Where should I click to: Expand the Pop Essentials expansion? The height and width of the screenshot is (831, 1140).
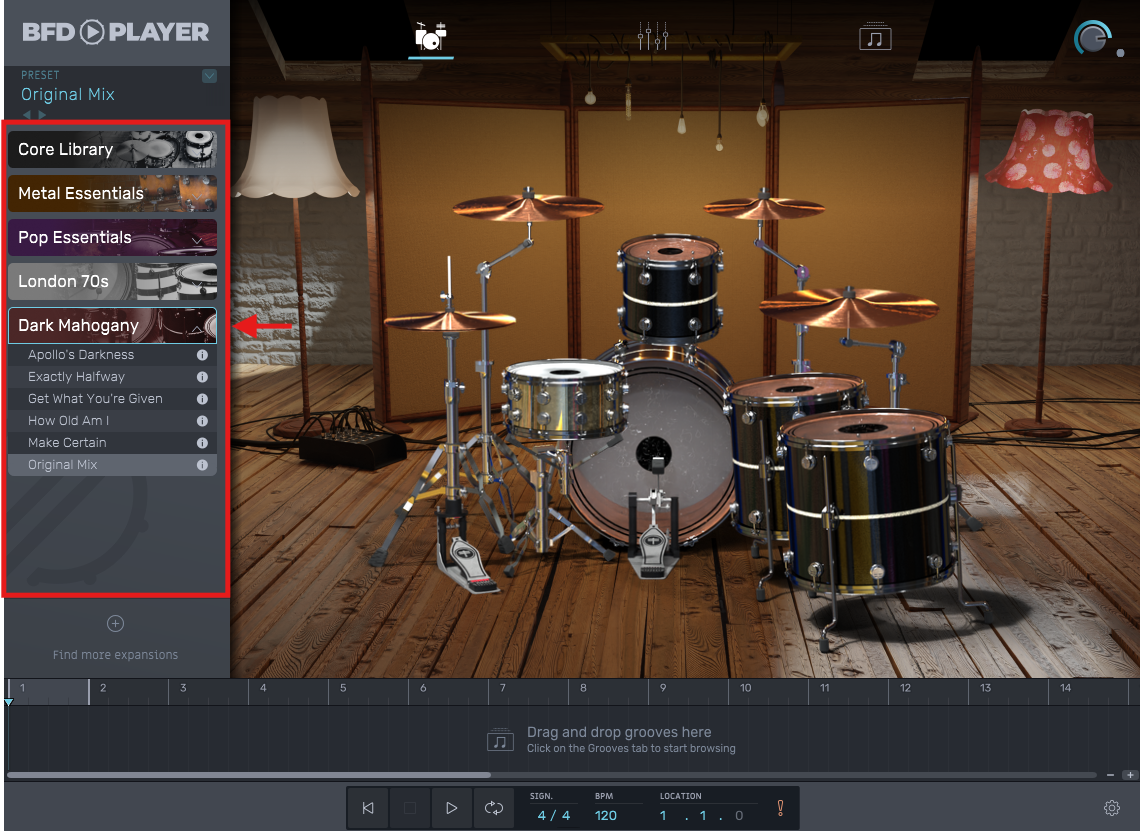113,238
